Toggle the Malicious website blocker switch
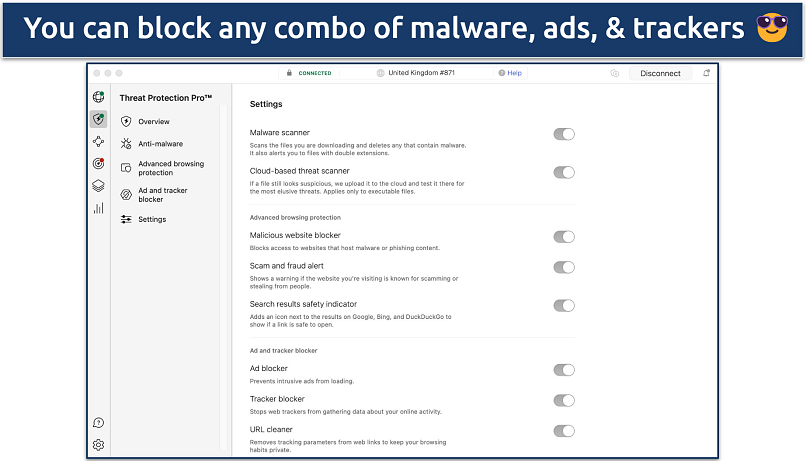Screen dimensions: 806x461 coord(564,236)
